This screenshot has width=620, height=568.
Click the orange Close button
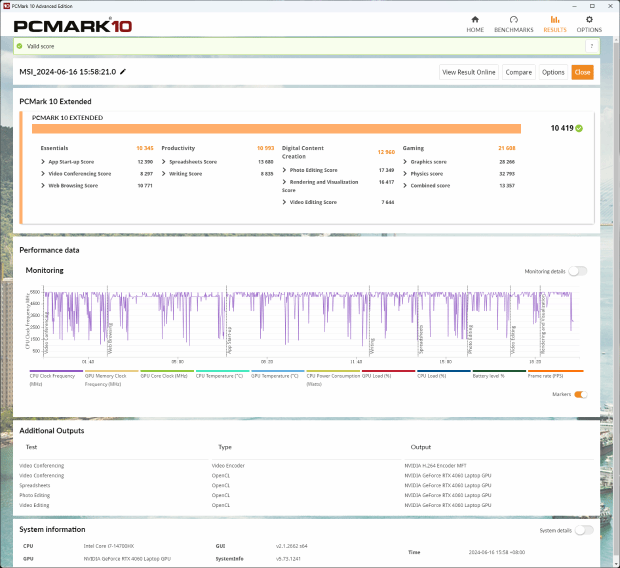coord(582,72)
